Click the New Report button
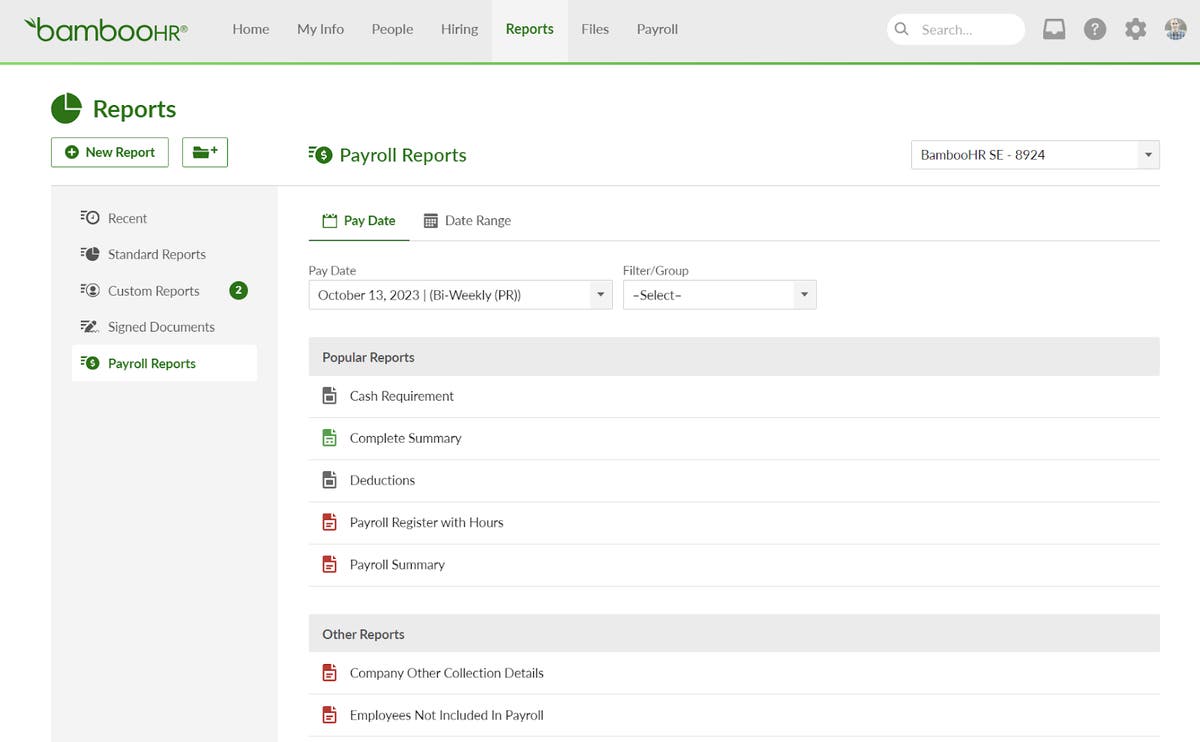1200x742 pixels. pyautogui.click(x=109, y=152)
